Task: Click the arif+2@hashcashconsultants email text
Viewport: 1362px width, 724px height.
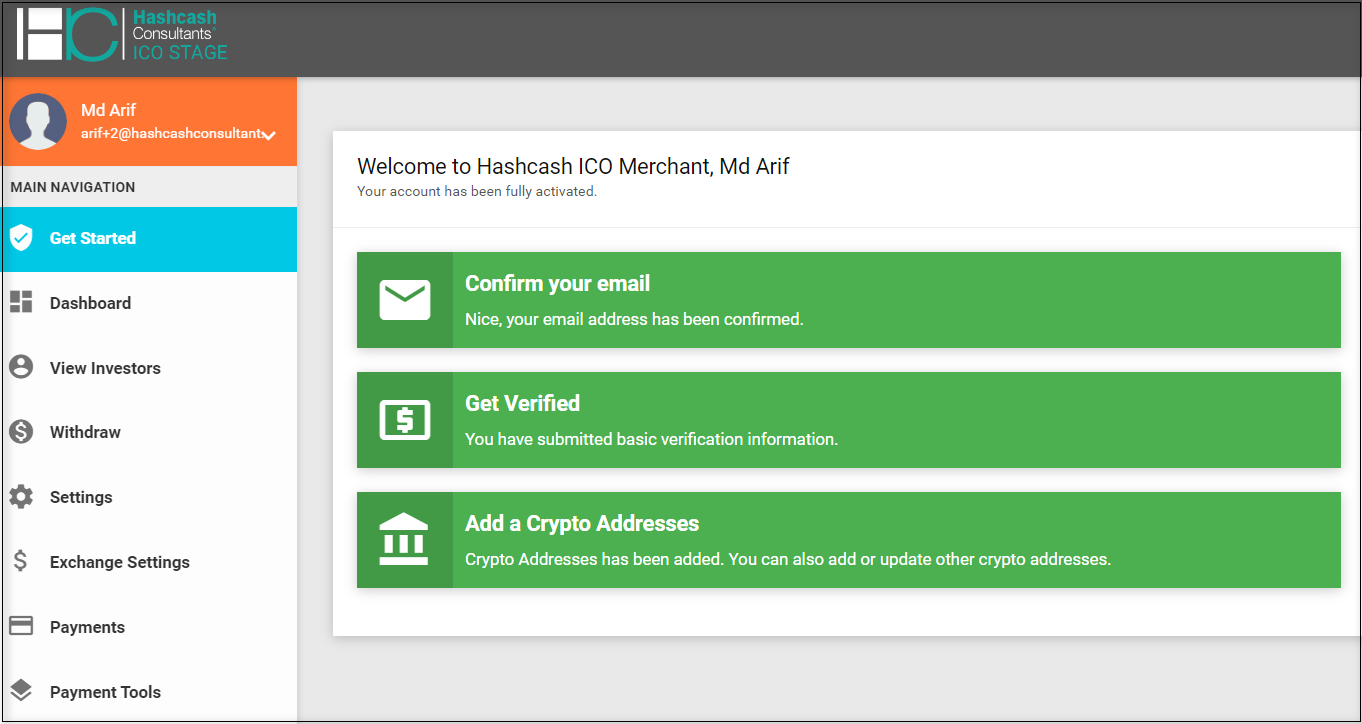Action: (171, 133)
